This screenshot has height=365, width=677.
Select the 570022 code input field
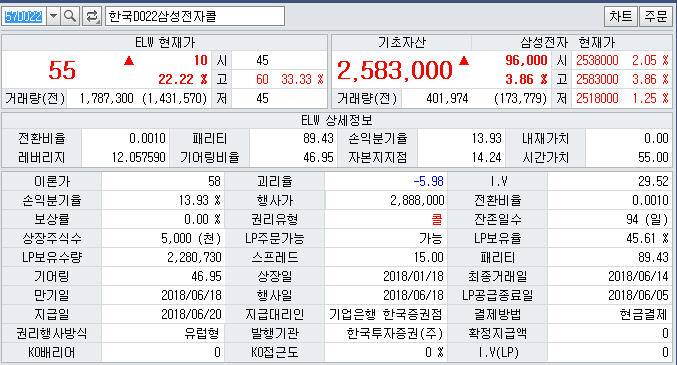(23, 16)
